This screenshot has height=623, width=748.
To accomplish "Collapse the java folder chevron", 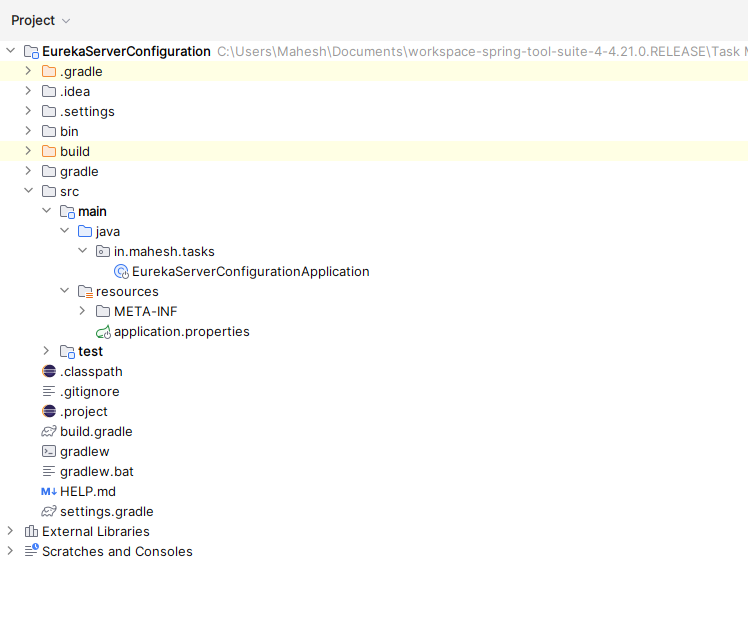I will tap(64, 231).
